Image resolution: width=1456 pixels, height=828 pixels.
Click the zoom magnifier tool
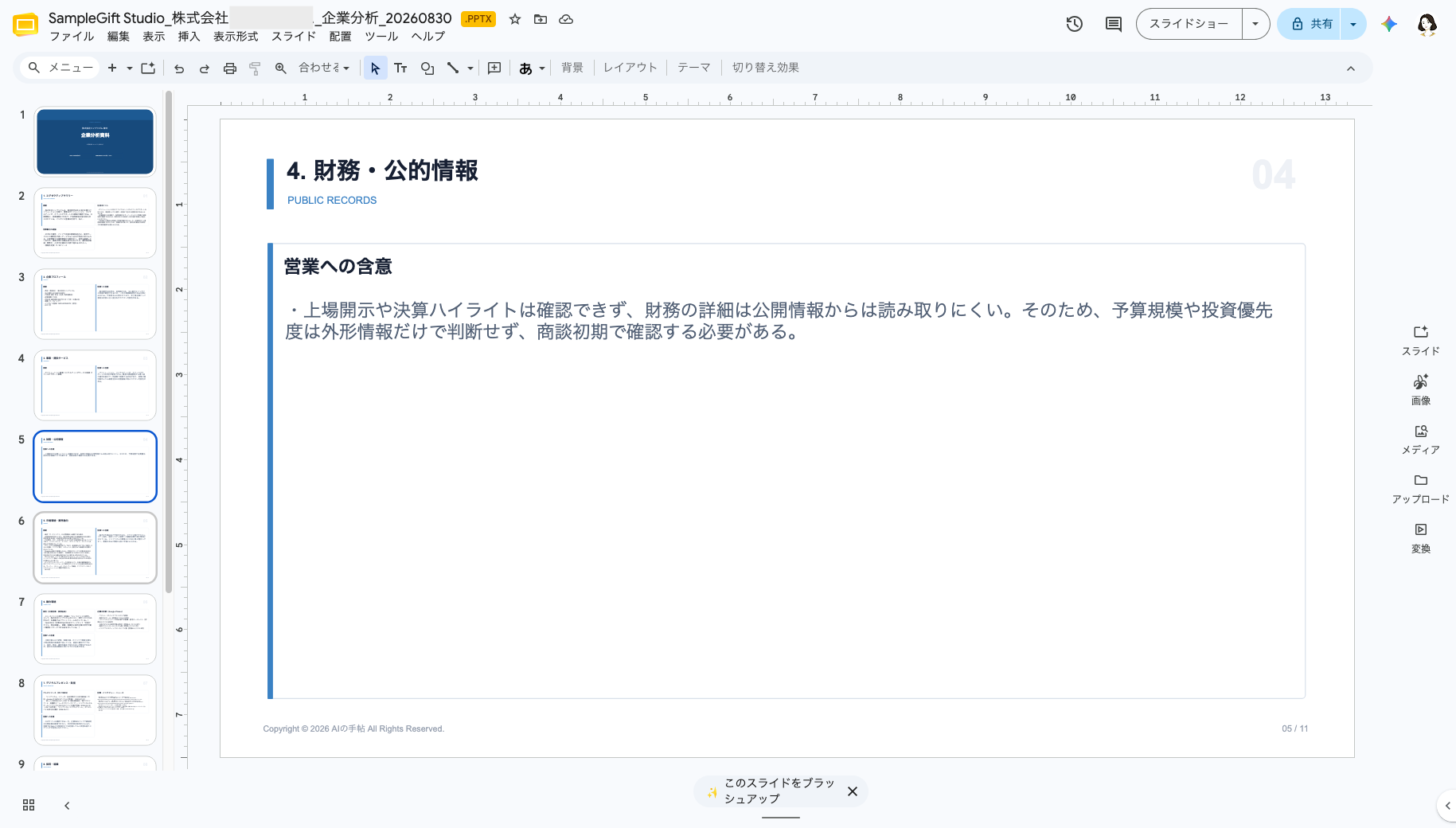point(281,68)
